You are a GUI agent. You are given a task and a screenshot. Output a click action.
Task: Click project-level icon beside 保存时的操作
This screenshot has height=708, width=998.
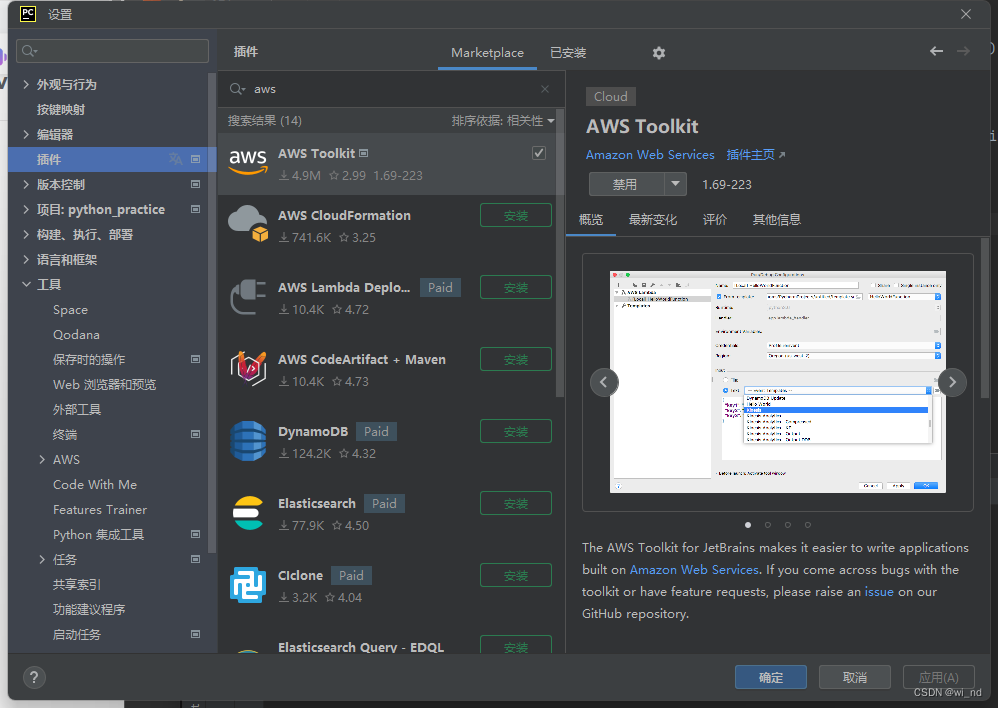tap(195, 360)
